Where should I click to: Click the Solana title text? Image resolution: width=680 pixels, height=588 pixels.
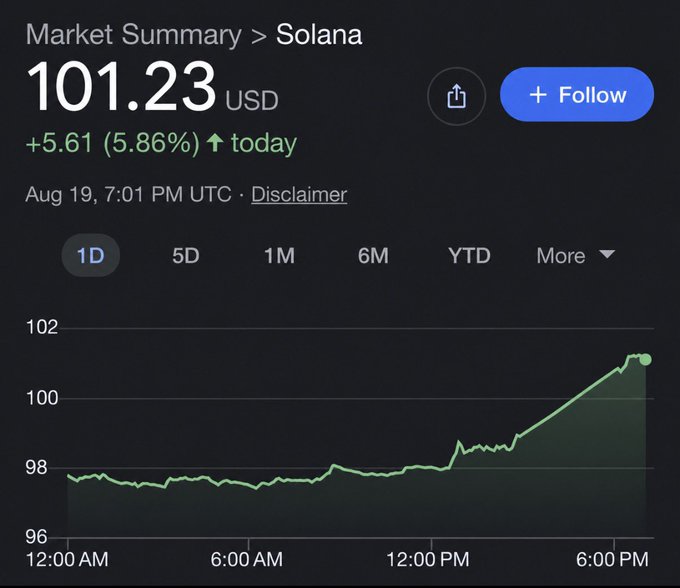coord(319,34)
